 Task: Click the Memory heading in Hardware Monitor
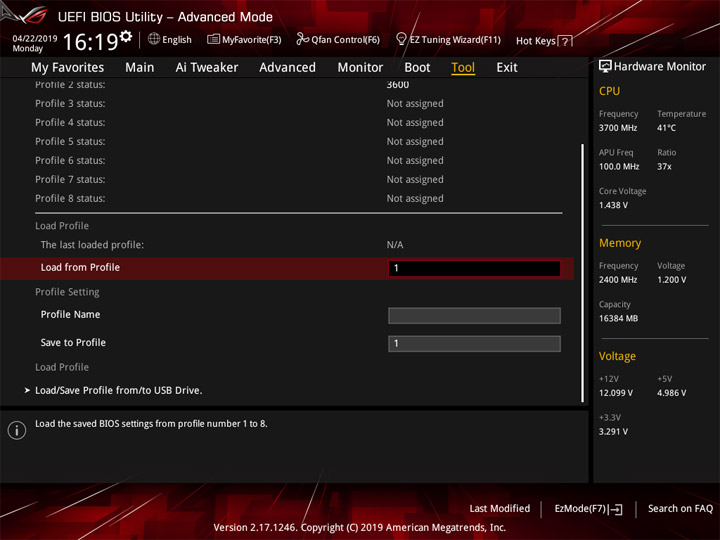(620, 243)
